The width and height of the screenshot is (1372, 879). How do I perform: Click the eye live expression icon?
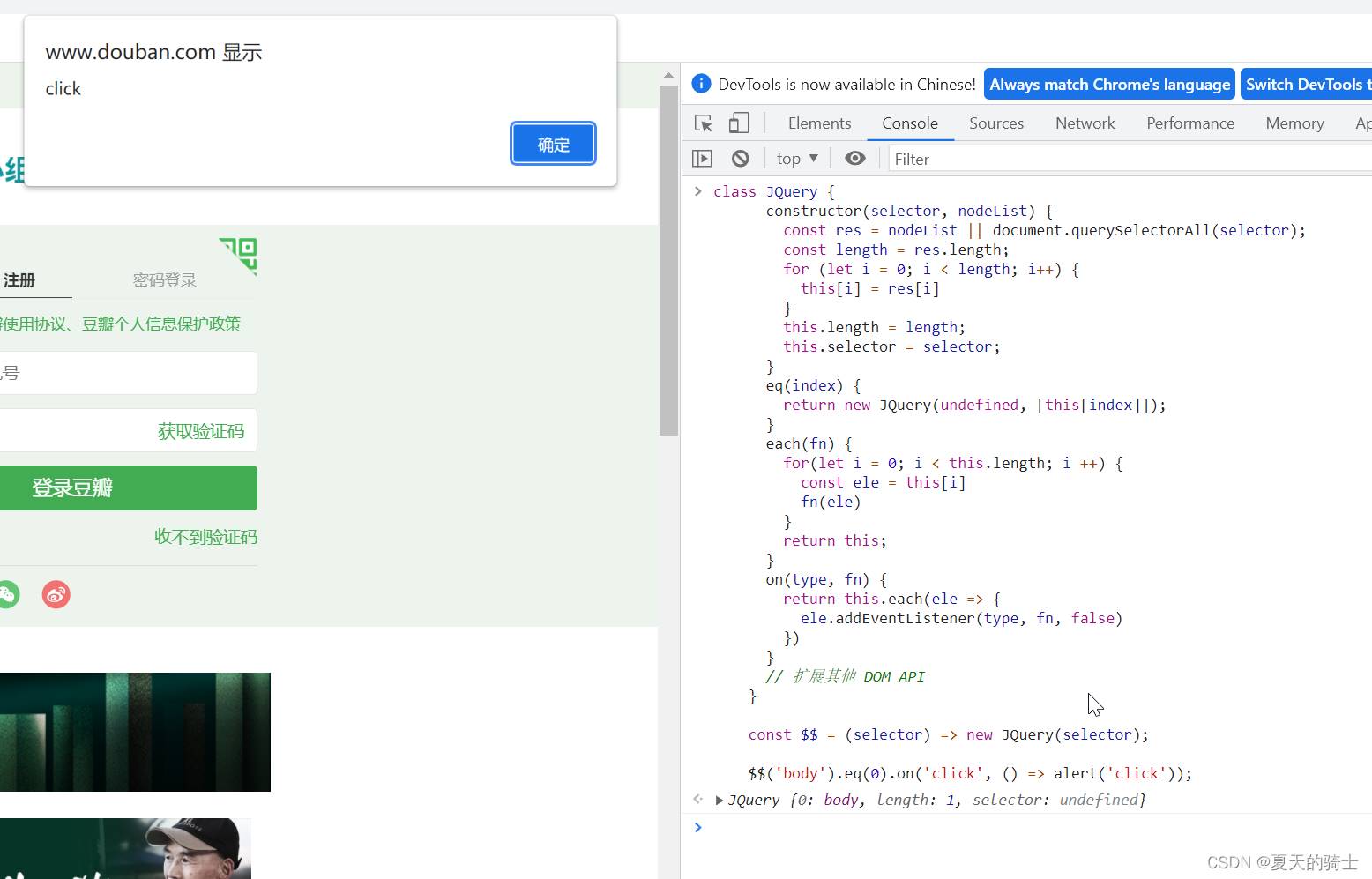coord(854,159)
